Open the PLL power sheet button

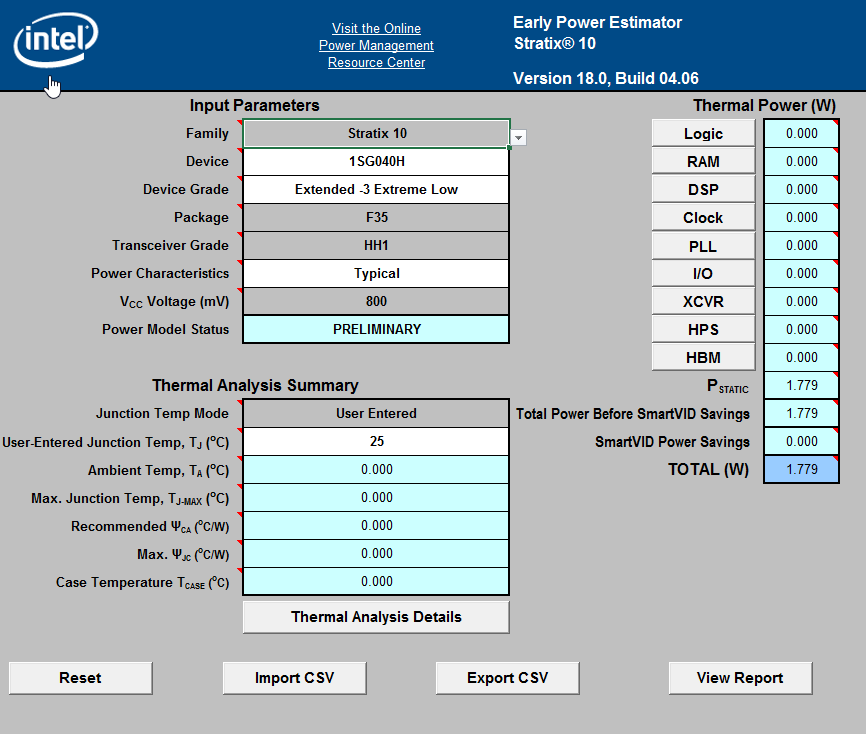(x=703, y=246)
